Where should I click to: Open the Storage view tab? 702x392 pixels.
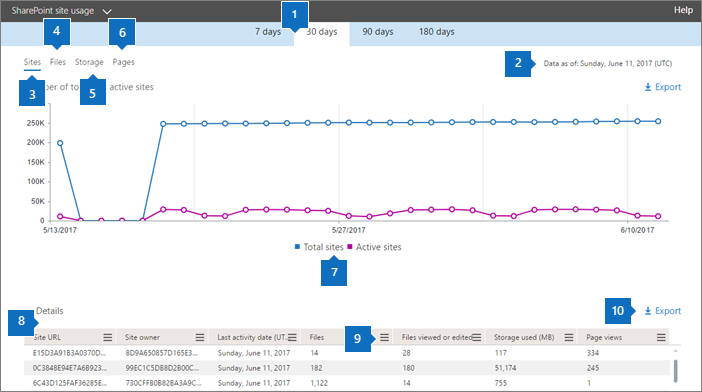(89, 62)
